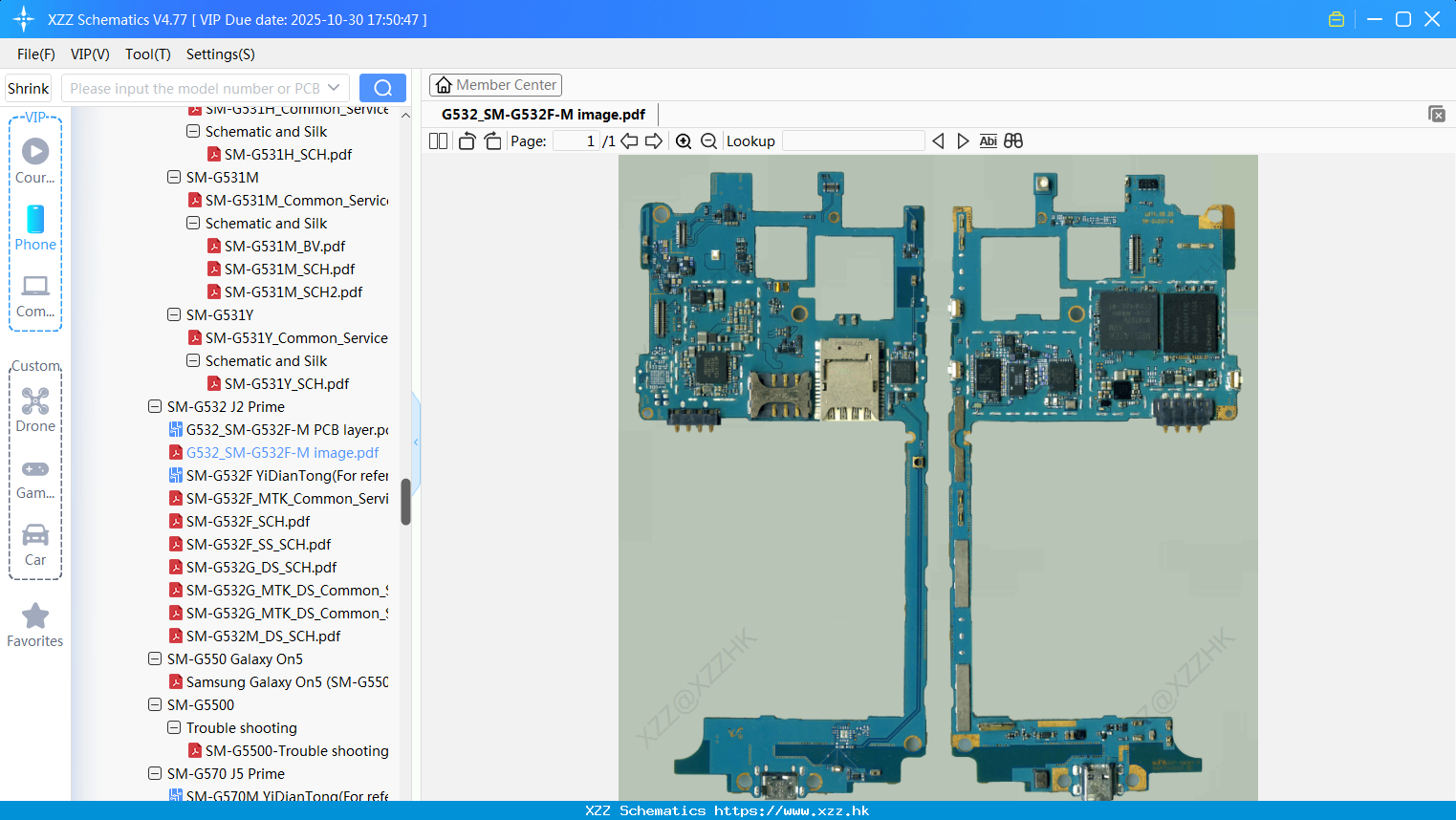Click the XZZ website link in the status bar
The height and width of the screenshot is (820, 1456).
click(x=792, y=810)
